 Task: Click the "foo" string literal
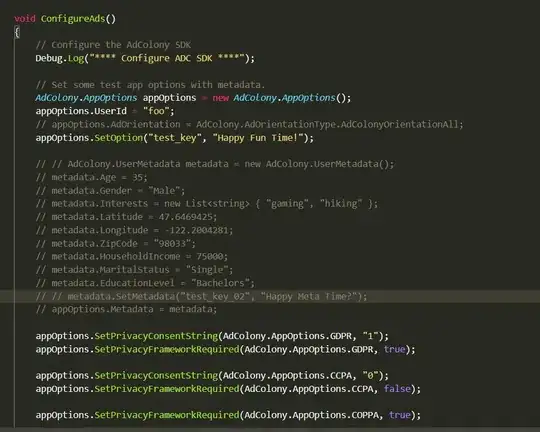tap(156, 111)
